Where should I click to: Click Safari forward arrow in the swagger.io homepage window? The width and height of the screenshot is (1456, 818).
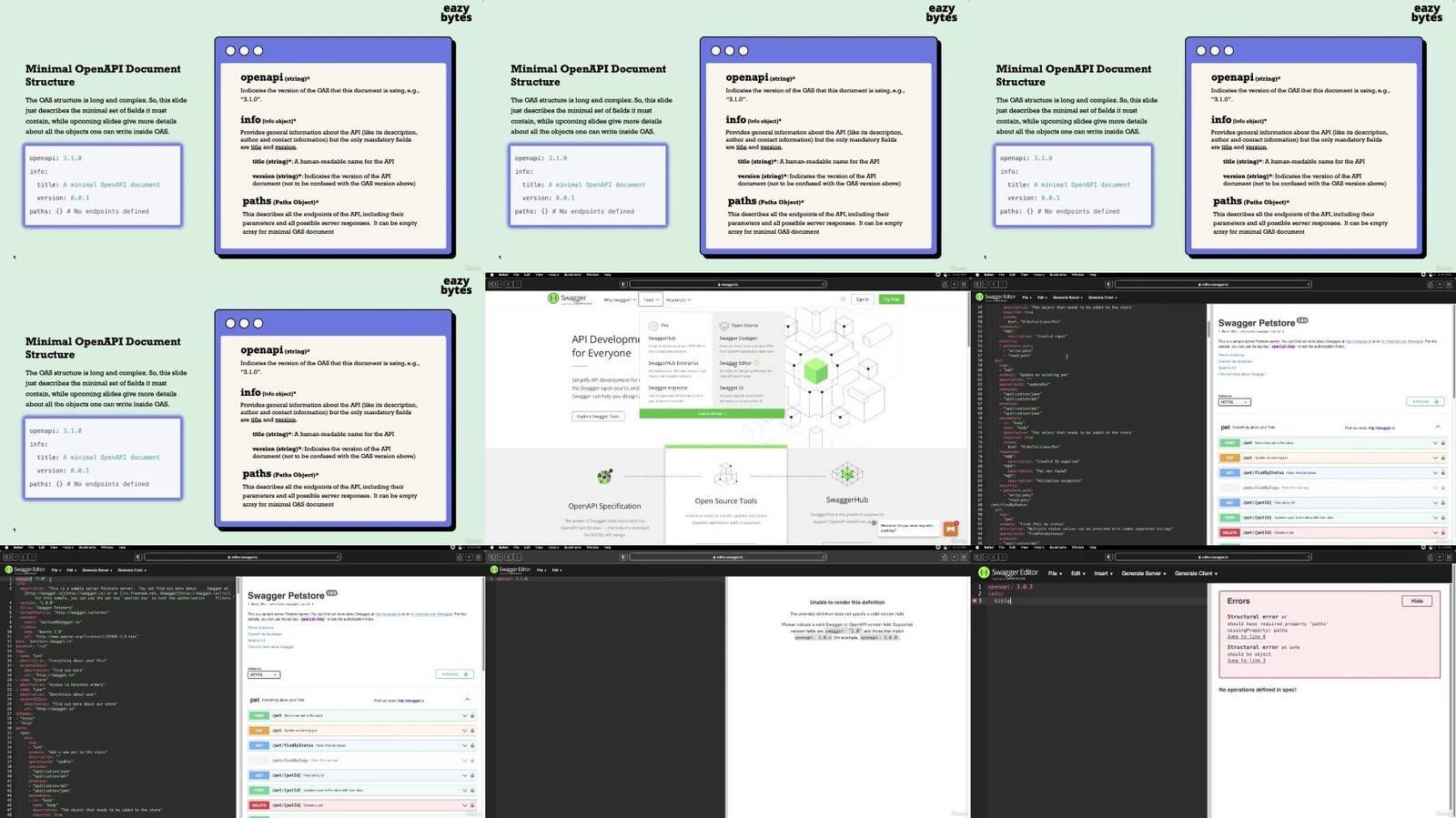(516, 284)
